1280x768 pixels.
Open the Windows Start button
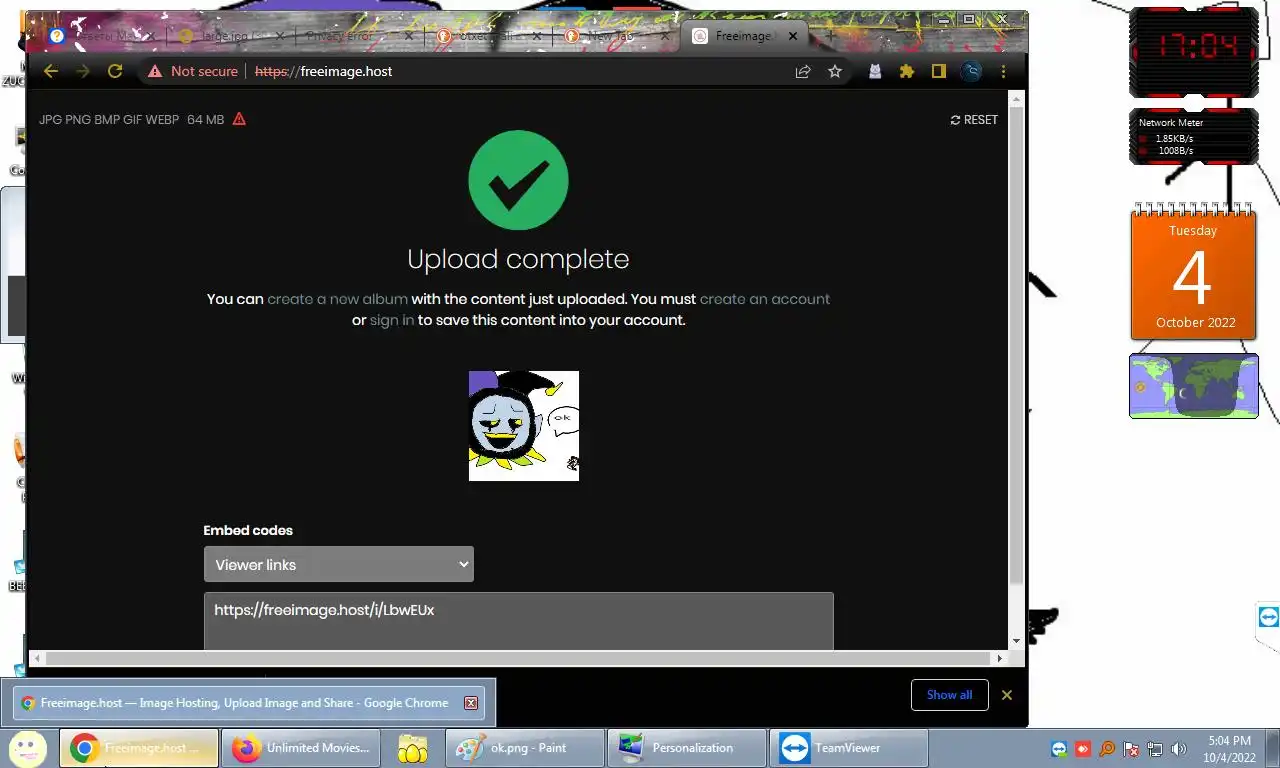[x=29, y=748]
